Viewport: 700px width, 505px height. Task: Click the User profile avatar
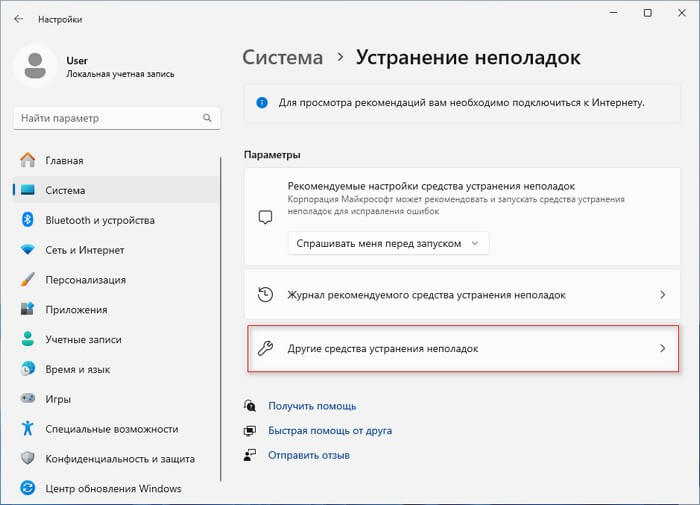click(x=35, y=66)
